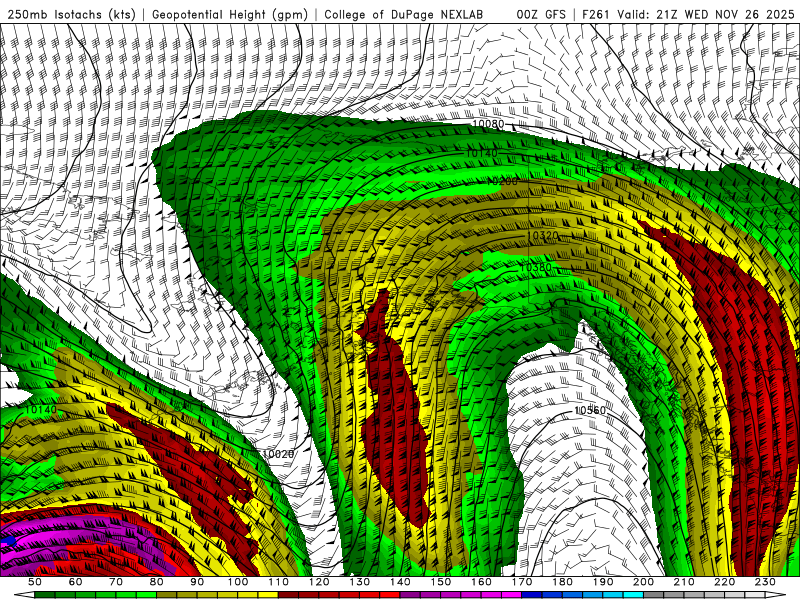Click the cyan color bar segment before 200
Viewport: 800px width, 600px height.
coord(633,595)
